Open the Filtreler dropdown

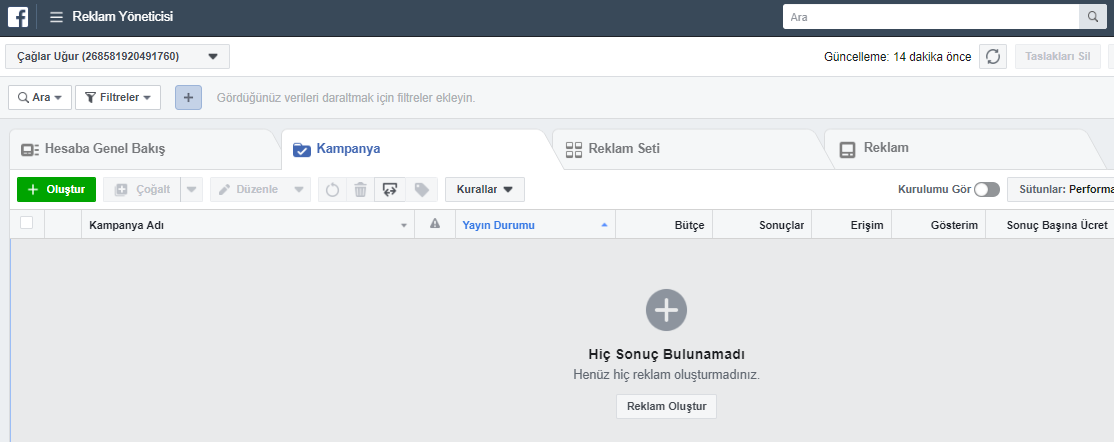point(118,97)
